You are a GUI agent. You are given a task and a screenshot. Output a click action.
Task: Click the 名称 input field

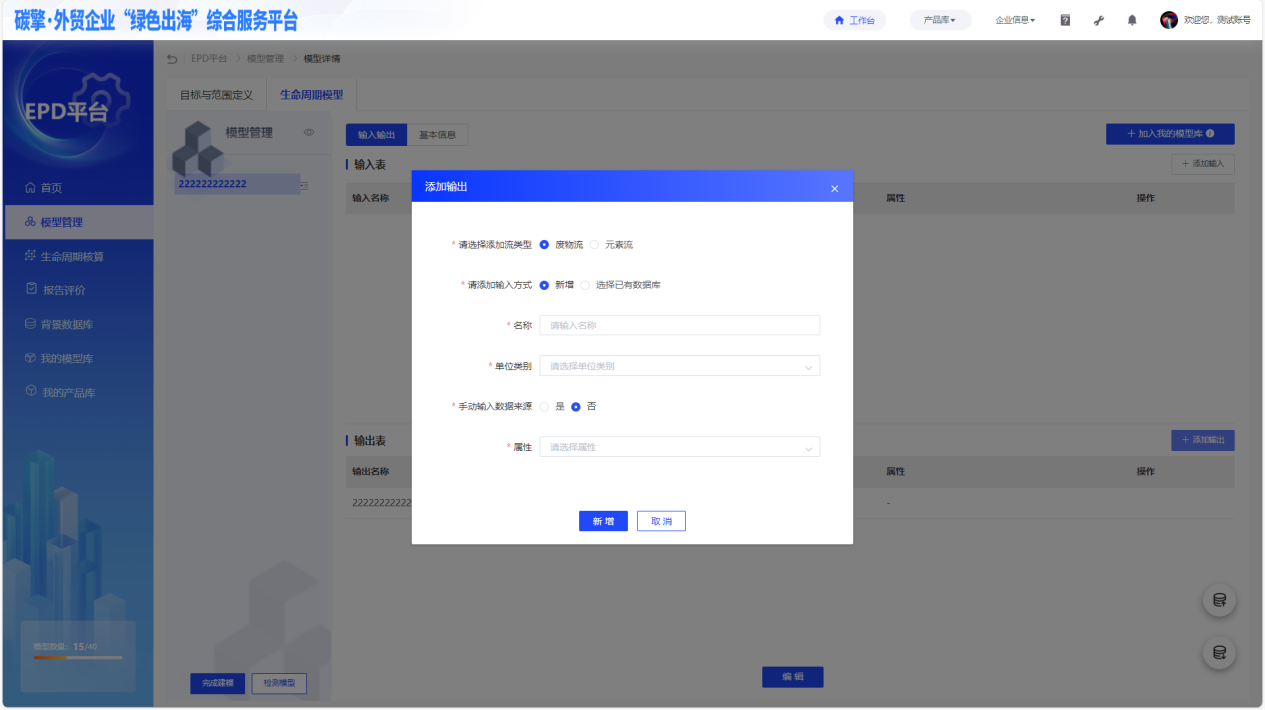coord(679,325)
